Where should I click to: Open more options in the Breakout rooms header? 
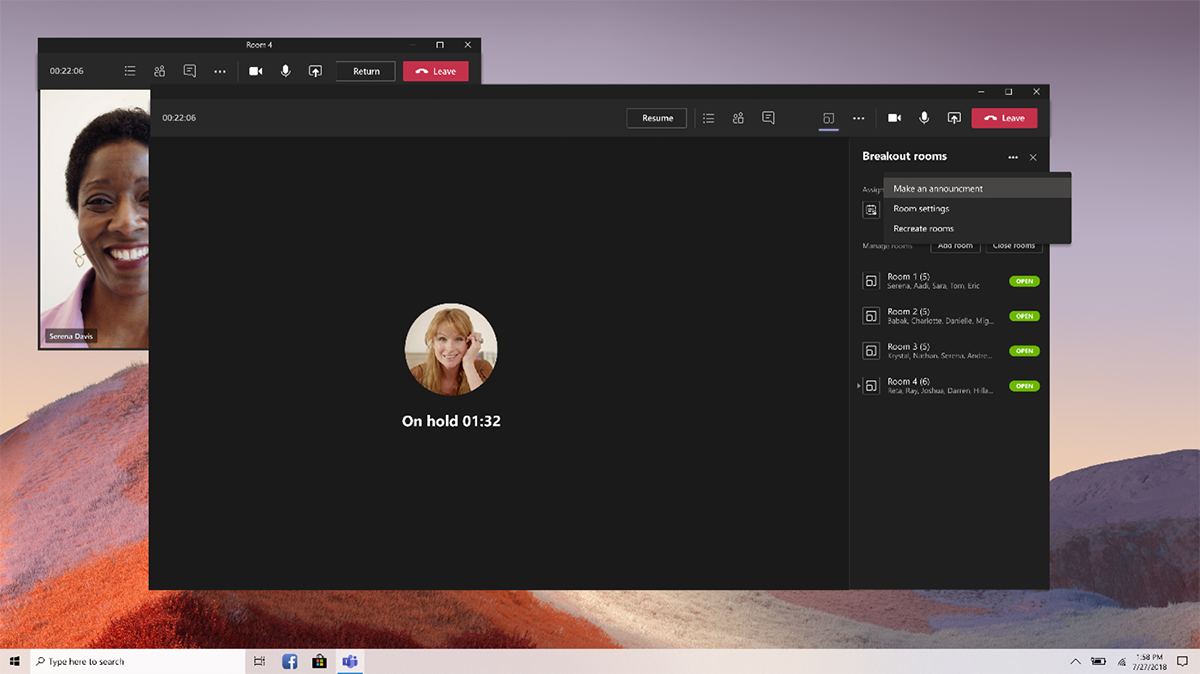tap(1012, 157)
